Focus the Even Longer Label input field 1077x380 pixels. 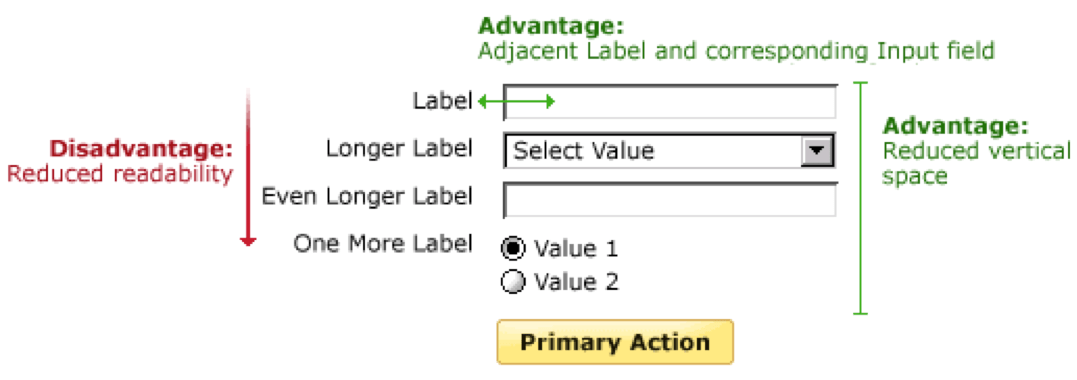click(x=670, y=200)
